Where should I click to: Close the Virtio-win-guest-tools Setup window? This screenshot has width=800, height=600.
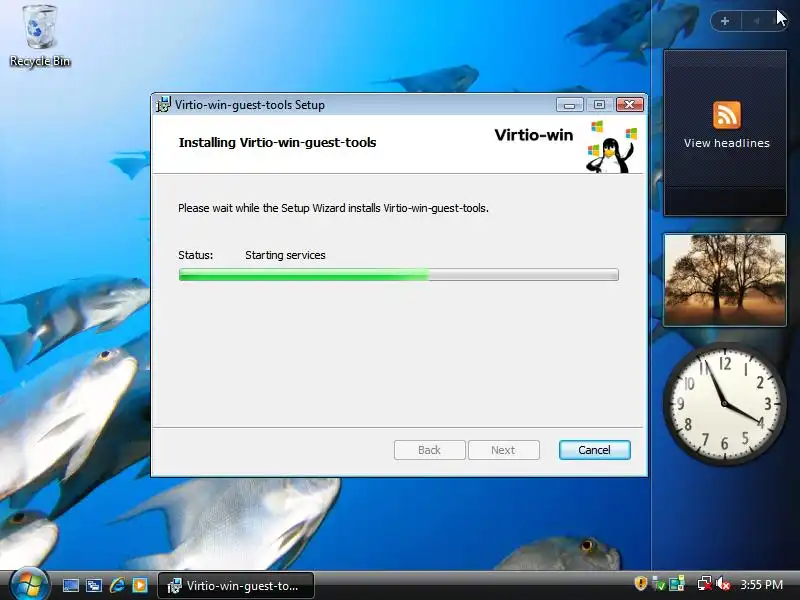point(630,105)
